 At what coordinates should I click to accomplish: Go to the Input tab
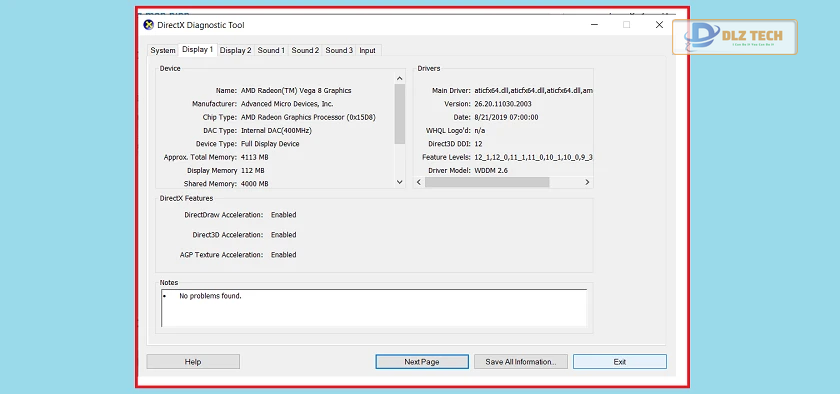[x=368, y=50]
